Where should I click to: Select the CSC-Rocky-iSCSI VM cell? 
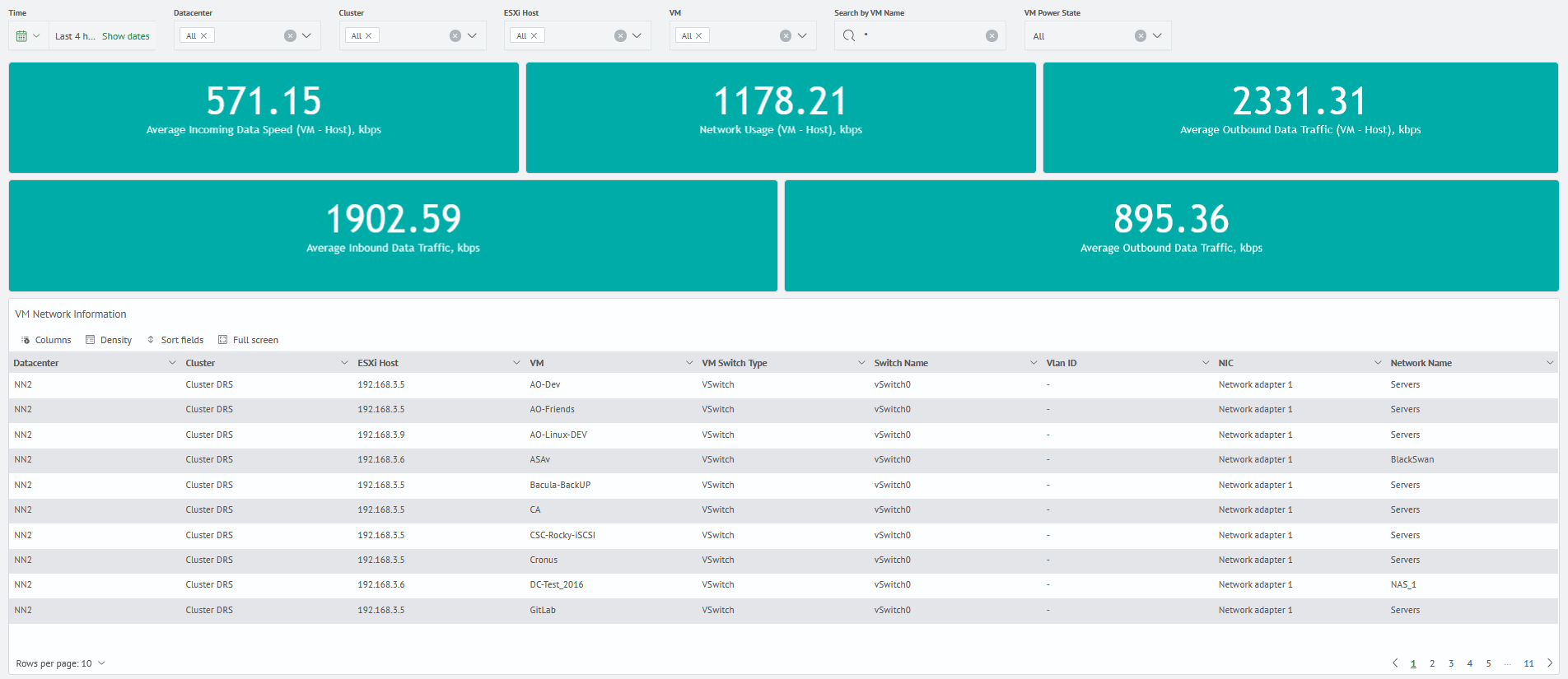(x=611, y=535)
